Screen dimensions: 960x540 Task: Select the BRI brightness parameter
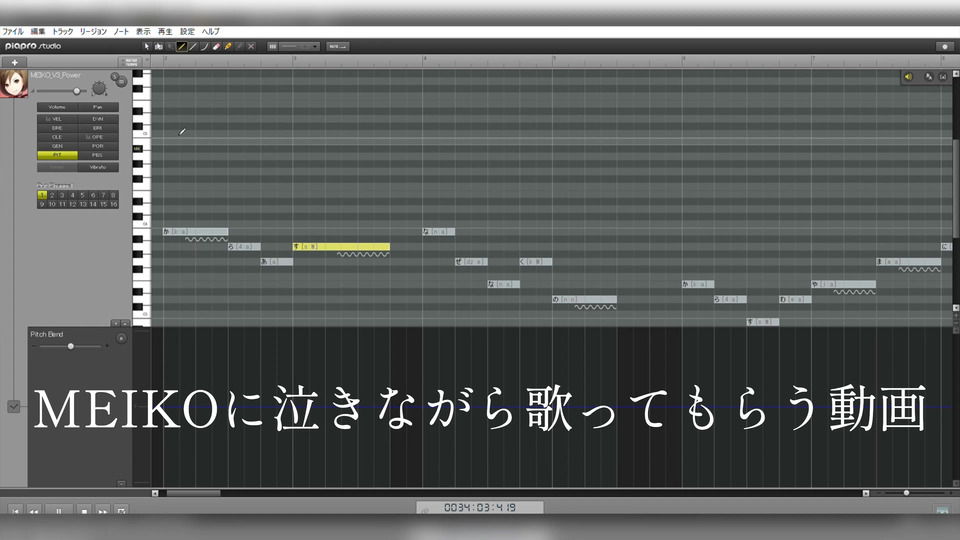pos(98,128)
